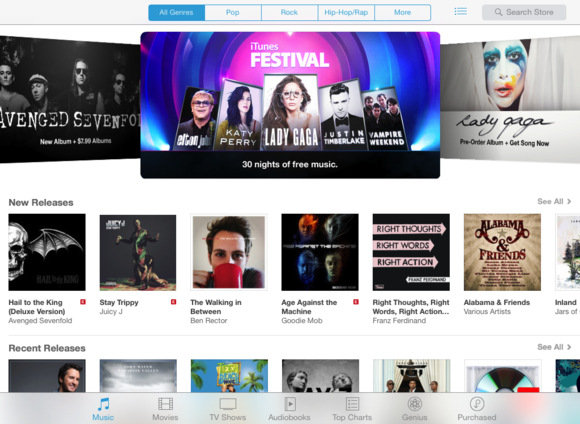Select the Pop genre segment
Image resolution: width=580 pixels, height=424 pixels.
[x=233, y=13]
